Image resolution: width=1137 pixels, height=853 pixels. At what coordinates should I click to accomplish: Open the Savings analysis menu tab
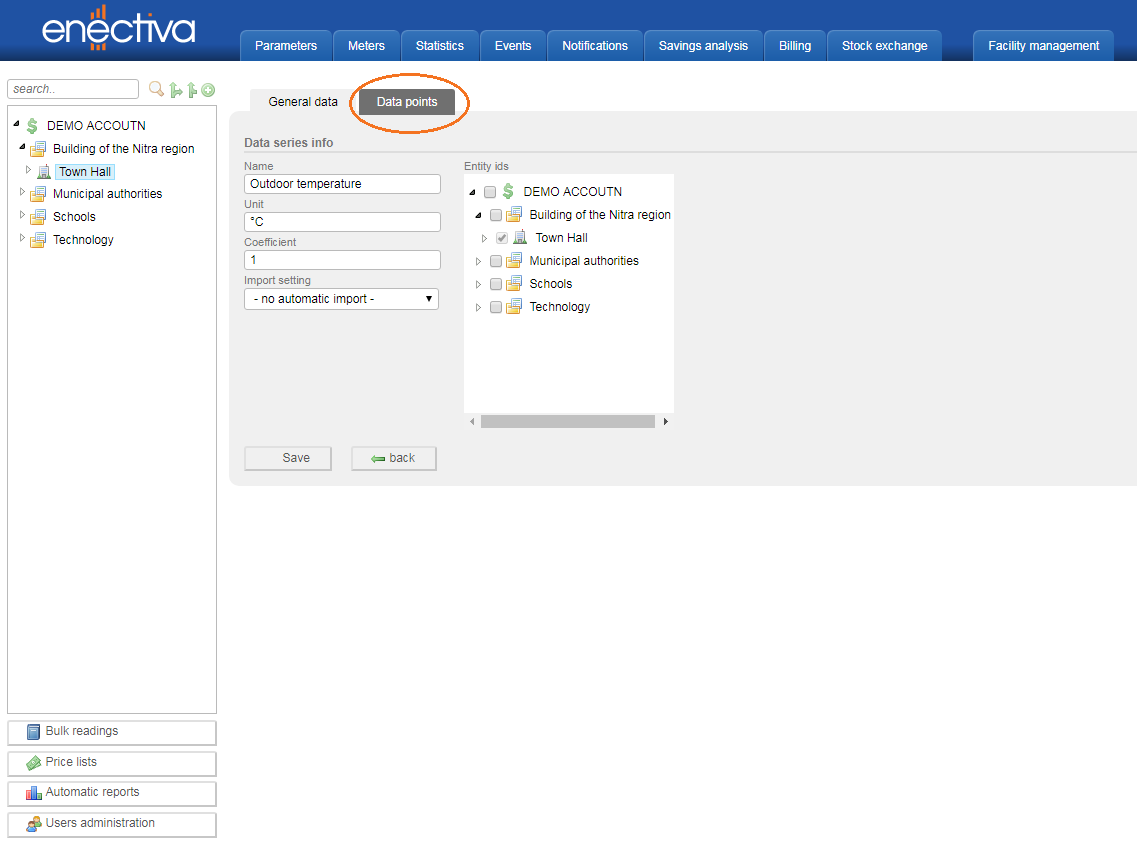703,46
